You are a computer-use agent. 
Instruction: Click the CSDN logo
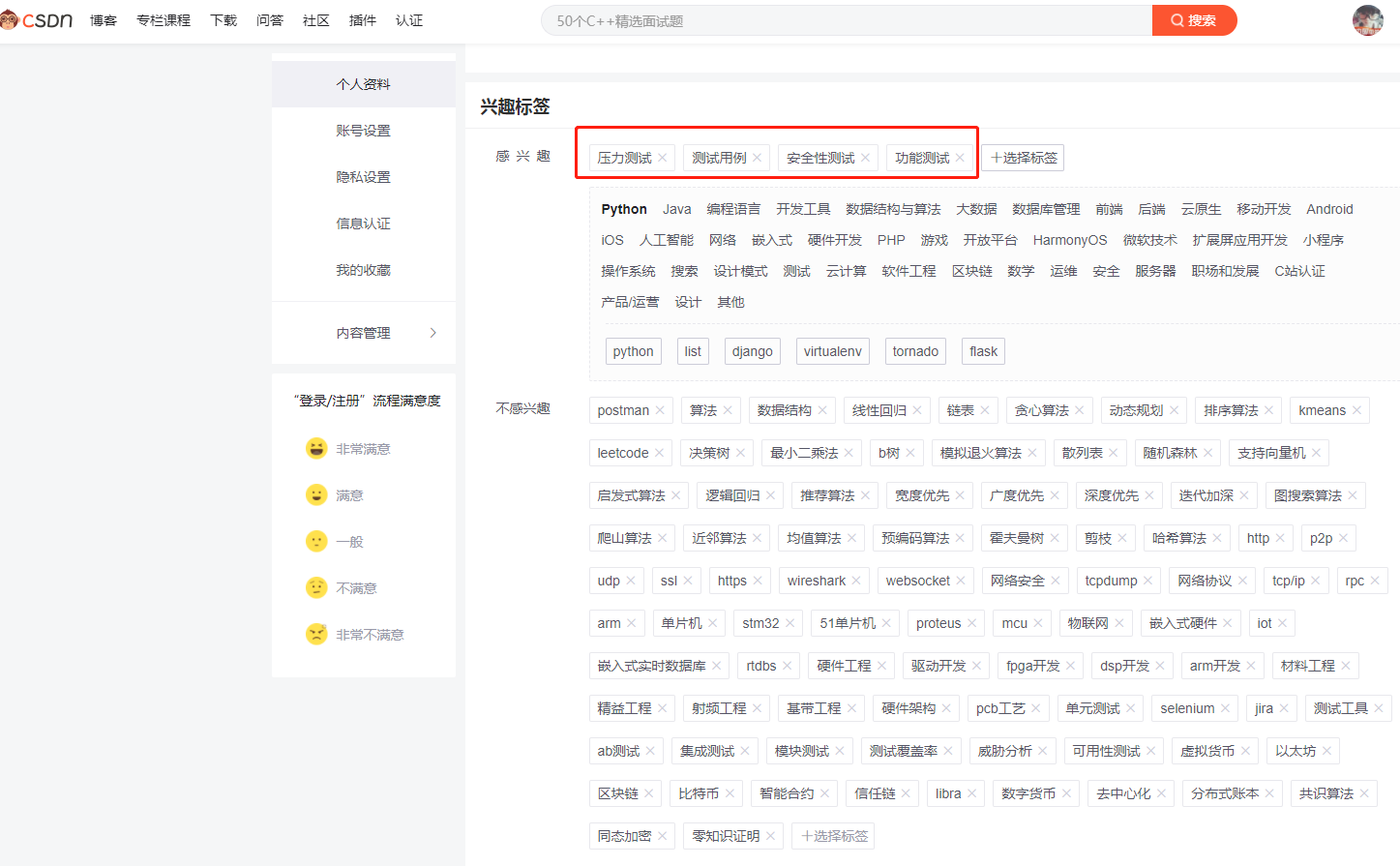(x=37, y=20)
